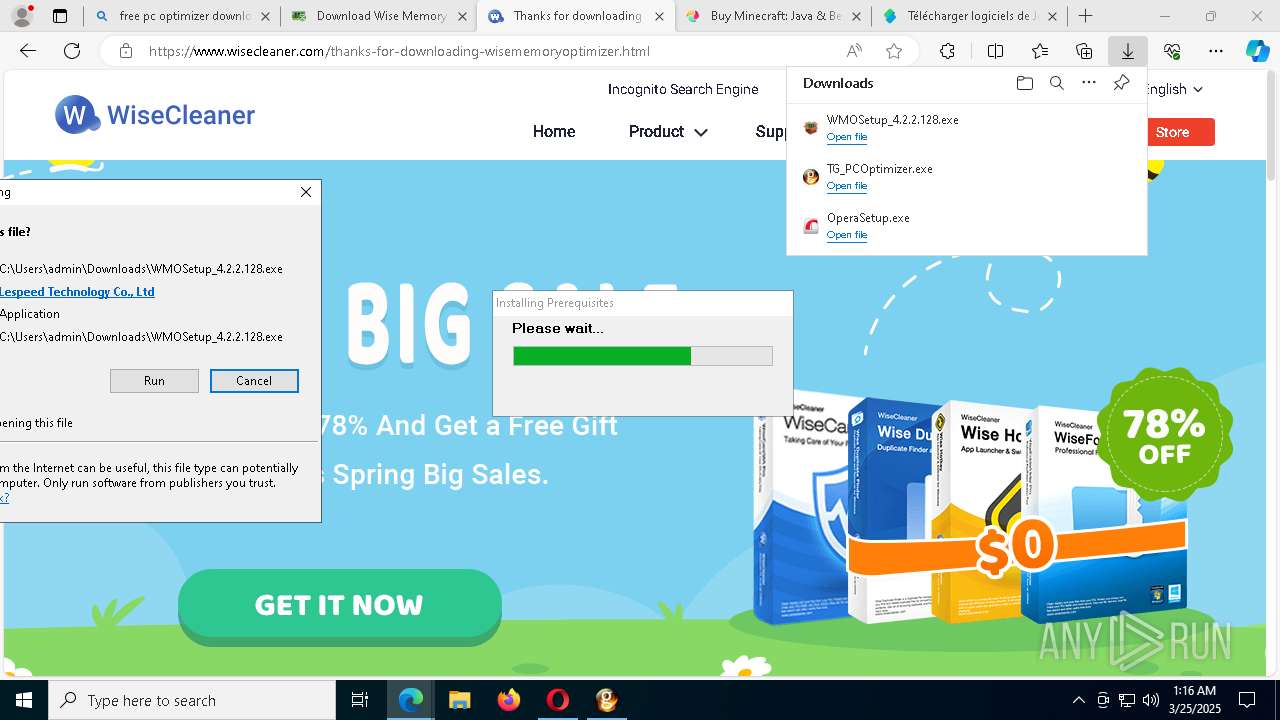
Task: Click Type here to search box
Action: [192, 700]
